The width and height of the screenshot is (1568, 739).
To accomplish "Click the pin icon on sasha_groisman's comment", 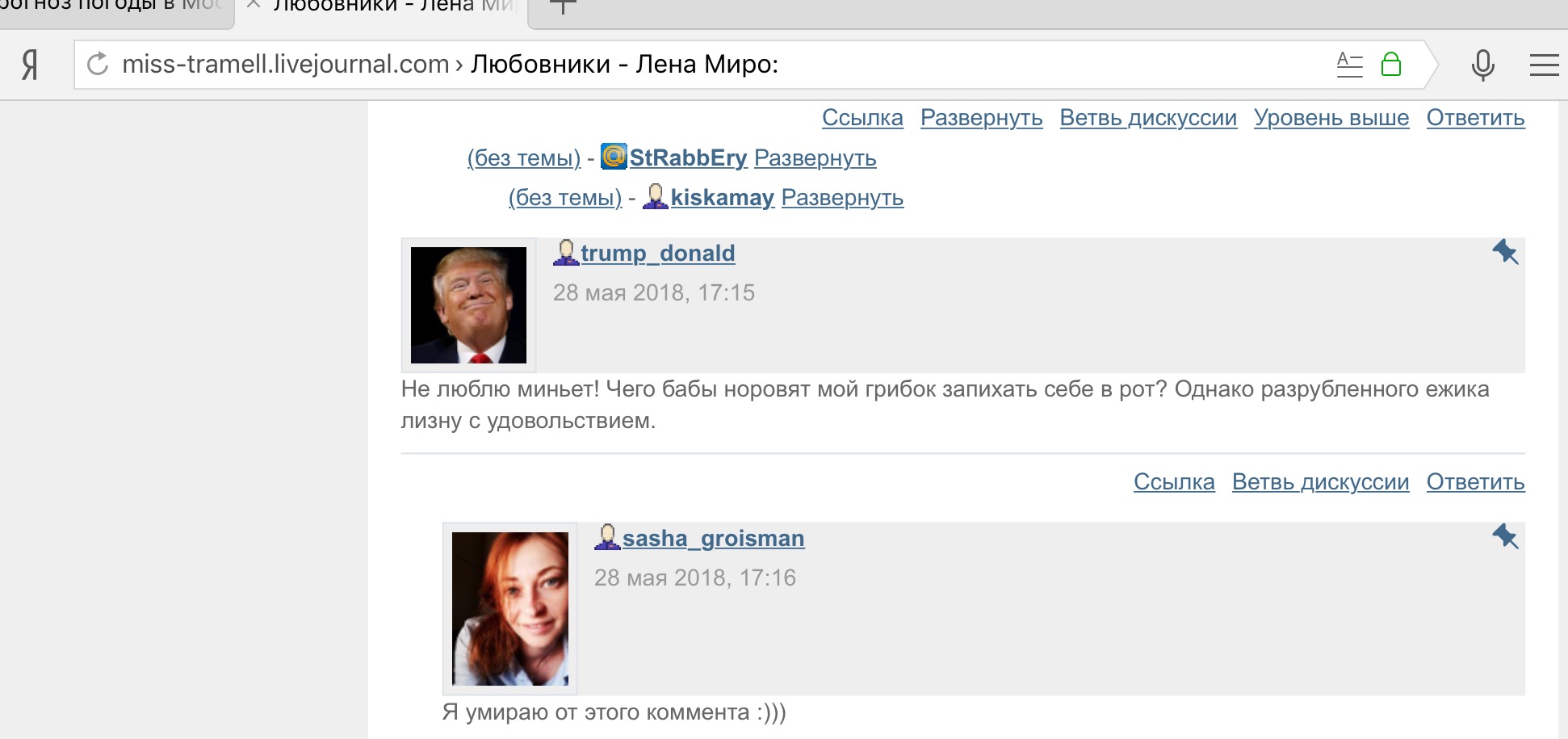I will pos(1505,536).
